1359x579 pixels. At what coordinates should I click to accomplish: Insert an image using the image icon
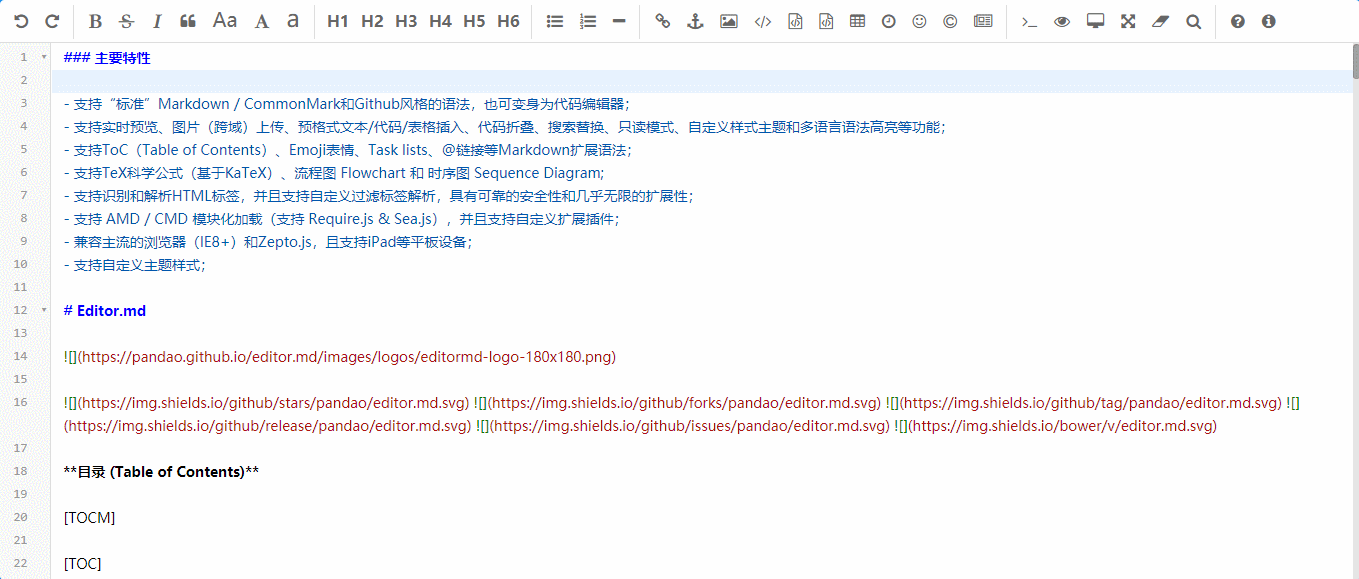coord(728,20)
